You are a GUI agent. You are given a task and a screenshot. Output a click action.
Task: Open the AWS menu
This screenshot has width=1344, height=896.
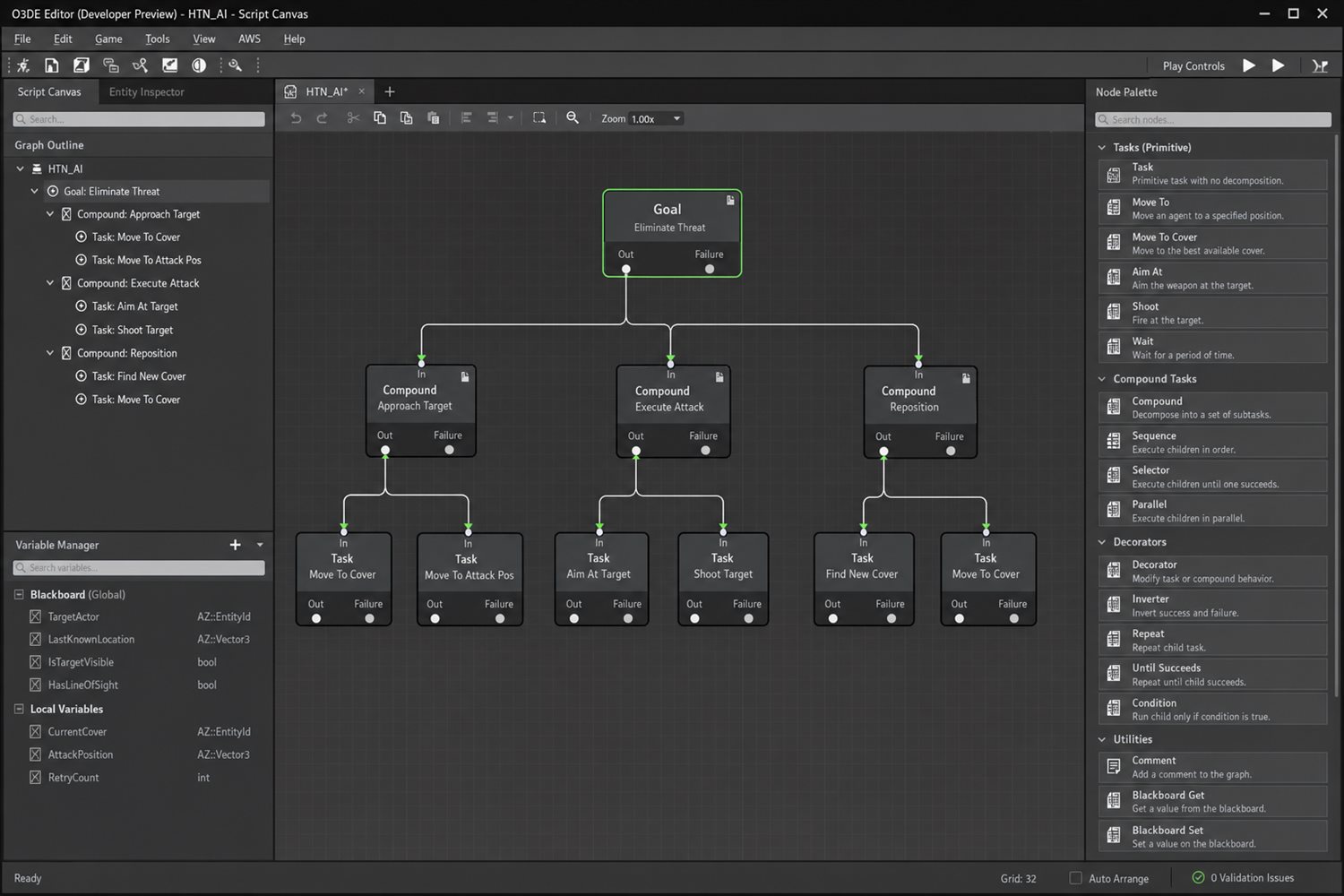click(x=249, y=39)
